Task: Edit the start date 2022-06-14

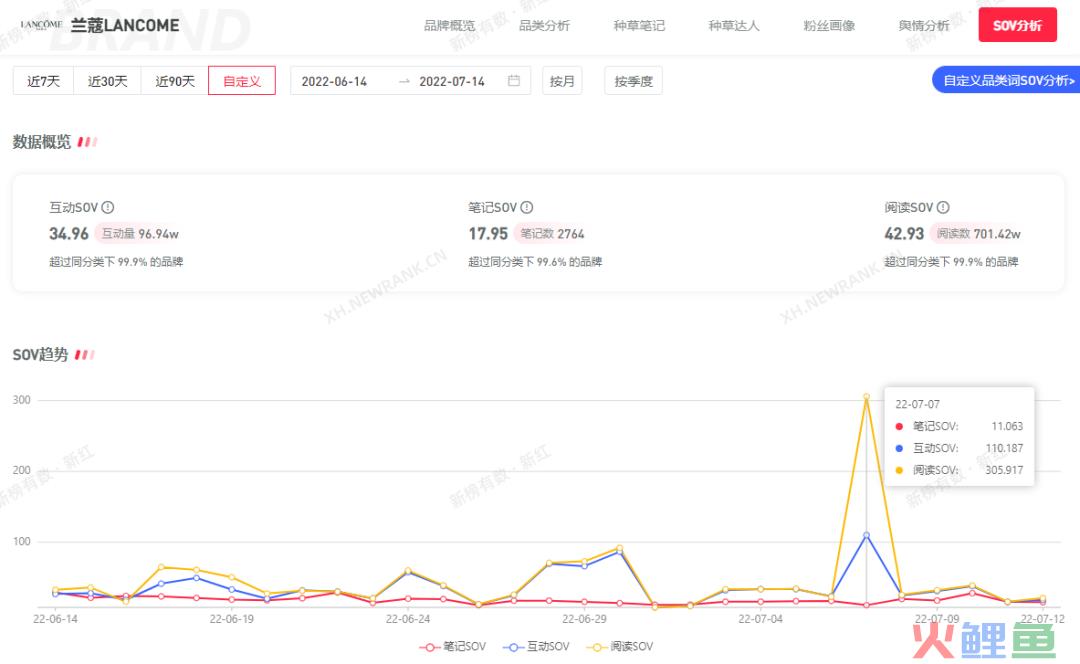Action: pyautogui.click(x=334, y=81)
